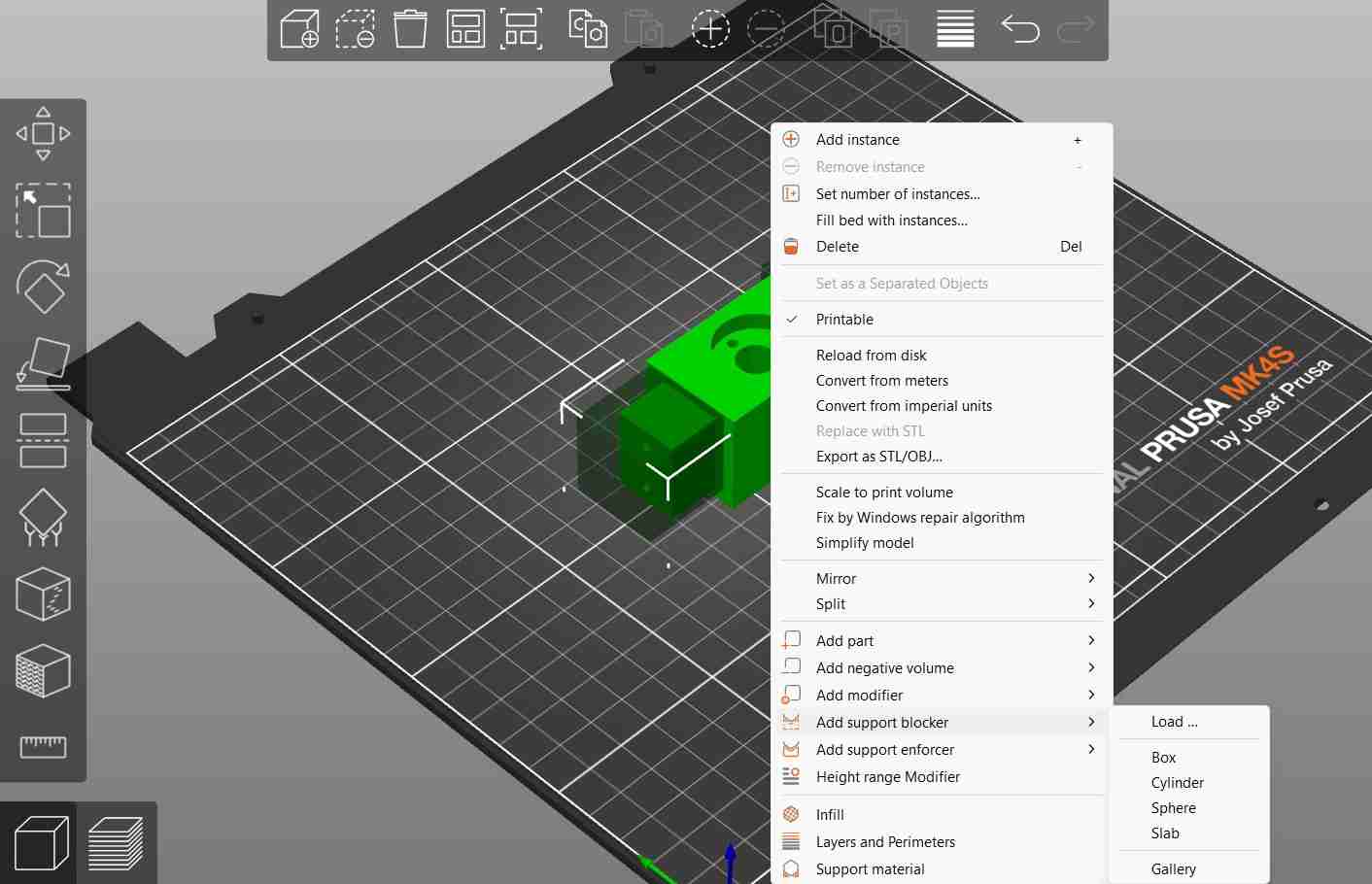Expand the Split submenu
The width and height of the screenshot is (1372, 884).
tap(943, 604)
